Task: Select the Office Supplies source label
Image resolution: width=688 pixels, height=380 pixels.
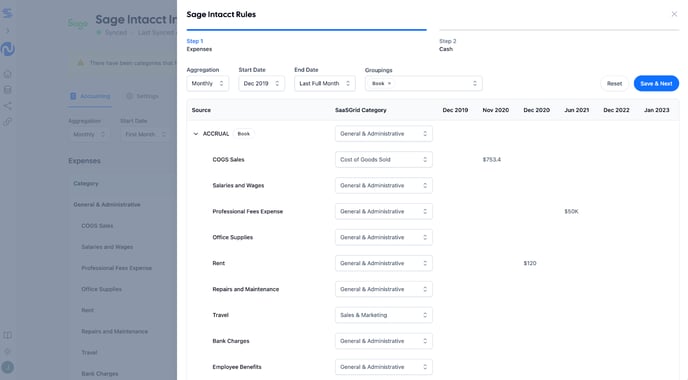Action: 233,237
